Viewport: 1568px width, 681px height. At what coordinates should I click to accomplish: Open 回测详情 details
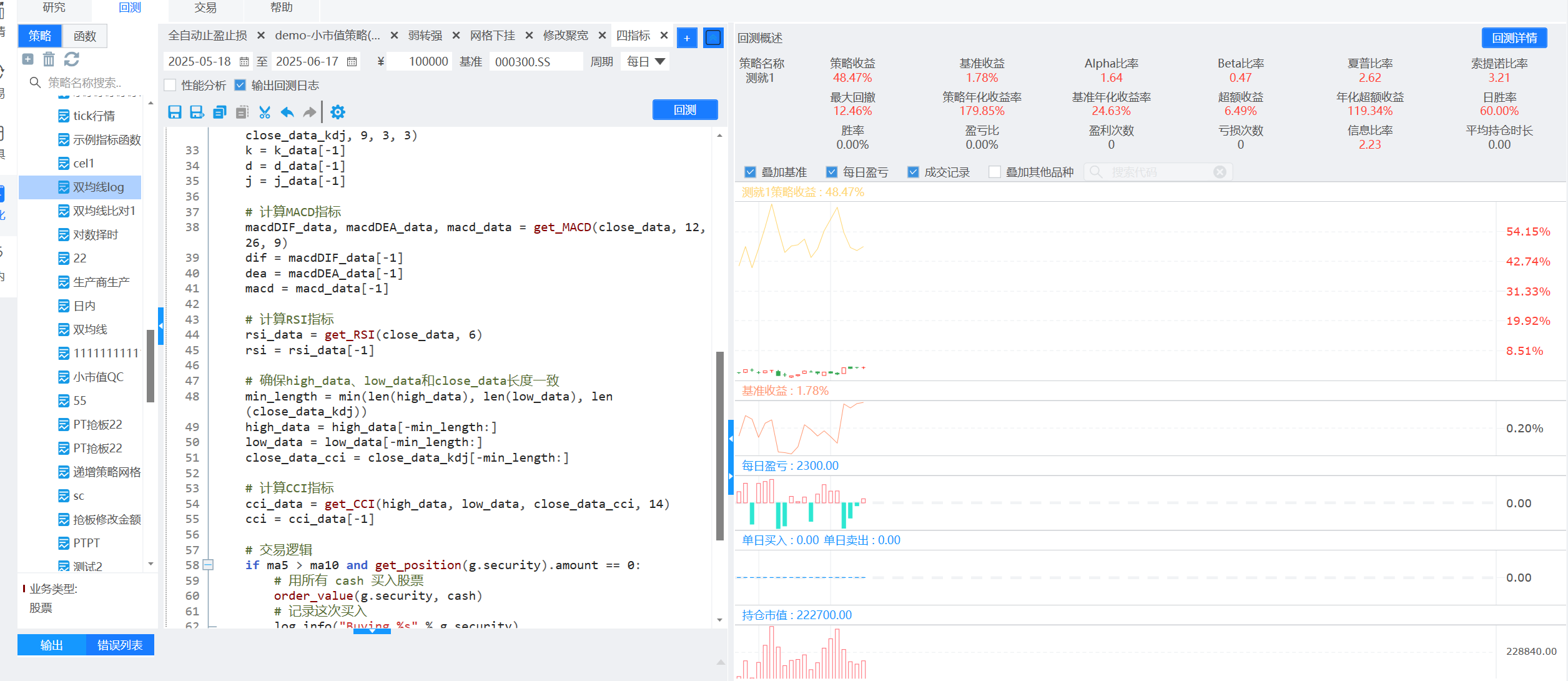point(1514,38)
